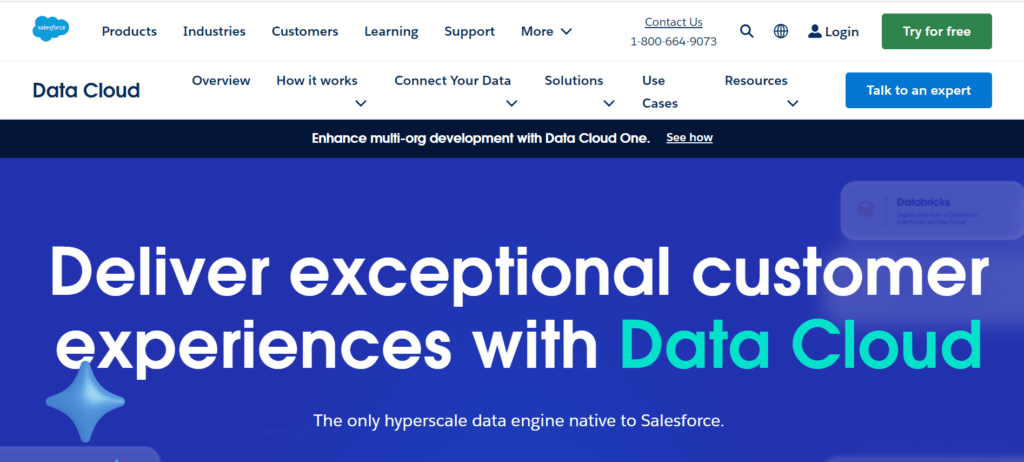Viewport: 1024px width, 462px height.
Task: Select the Overview tab
Action: pyautogui.click(x=221, y=80)
